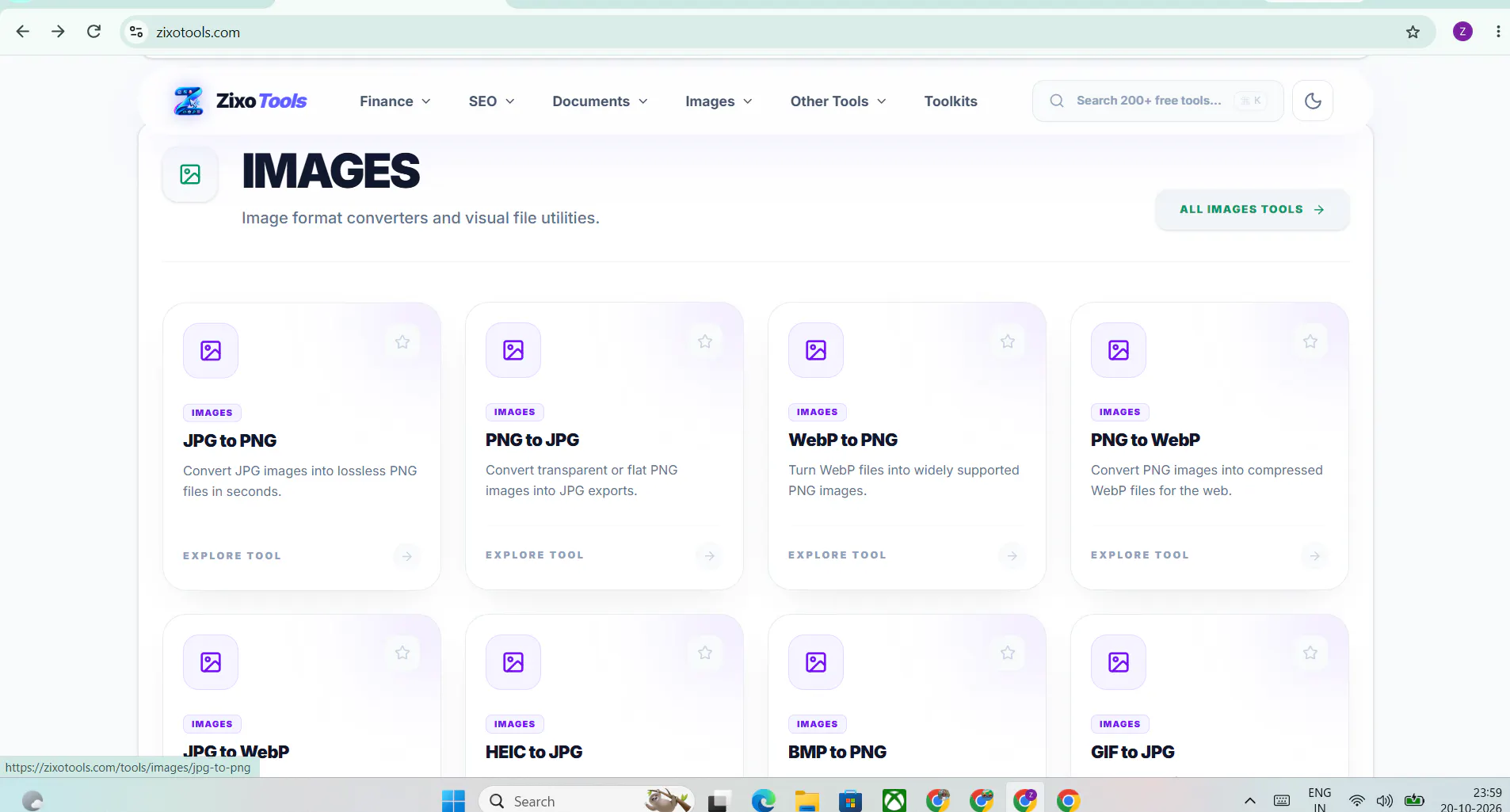Click the PNG to JPG card image icon
Screen dimensions: 1510x812
(513, 349)
